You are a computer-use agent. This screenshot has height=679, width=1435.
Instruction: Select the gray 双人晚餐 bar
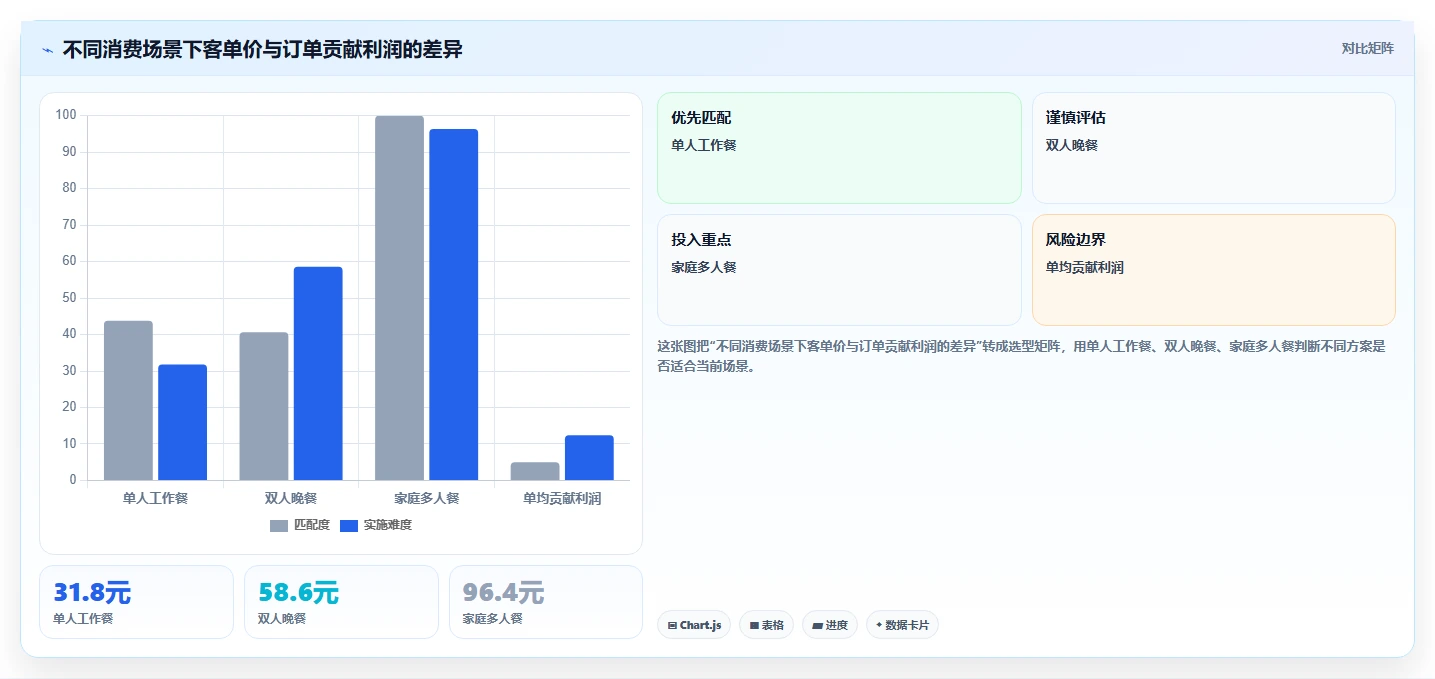click(x=264, y=406)
